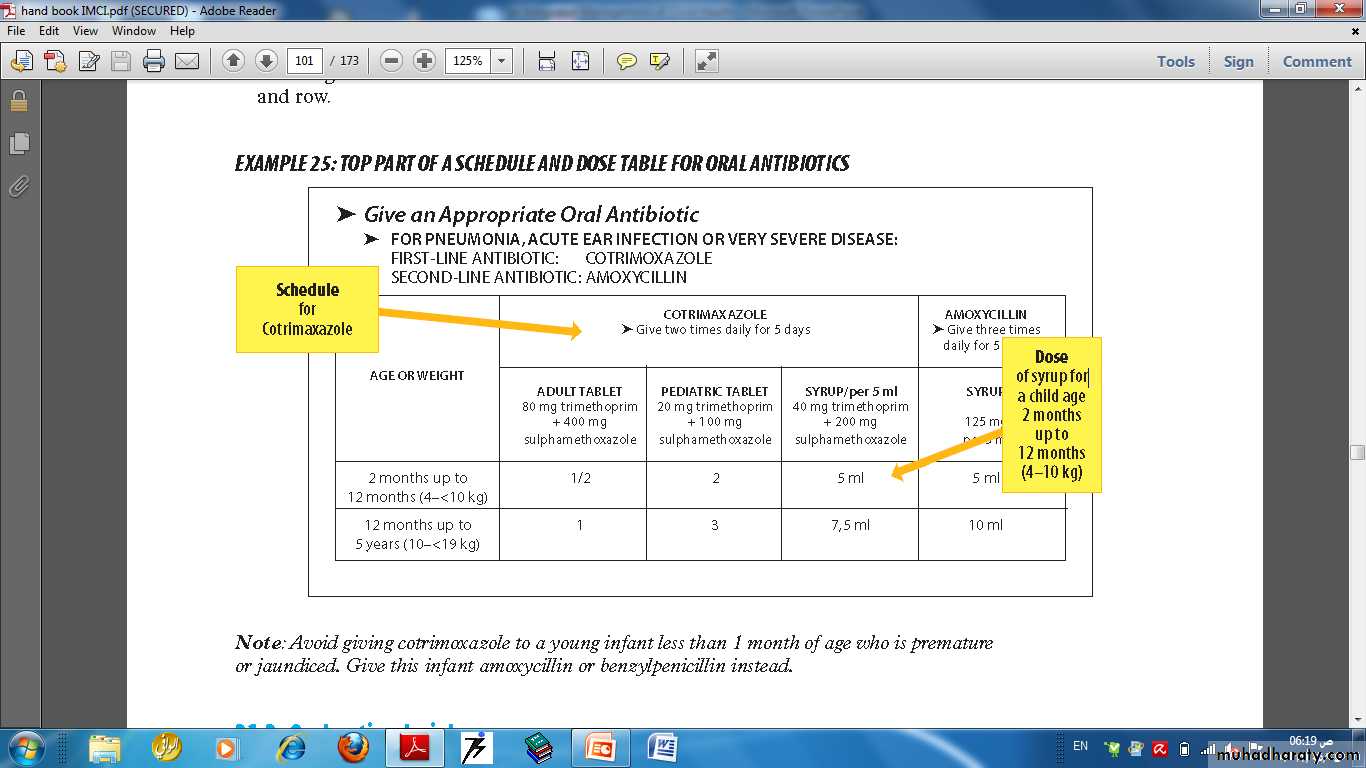The image size is (1366, 768).
Task: Click the Print file toolbar icon
Action: (153, 61)
